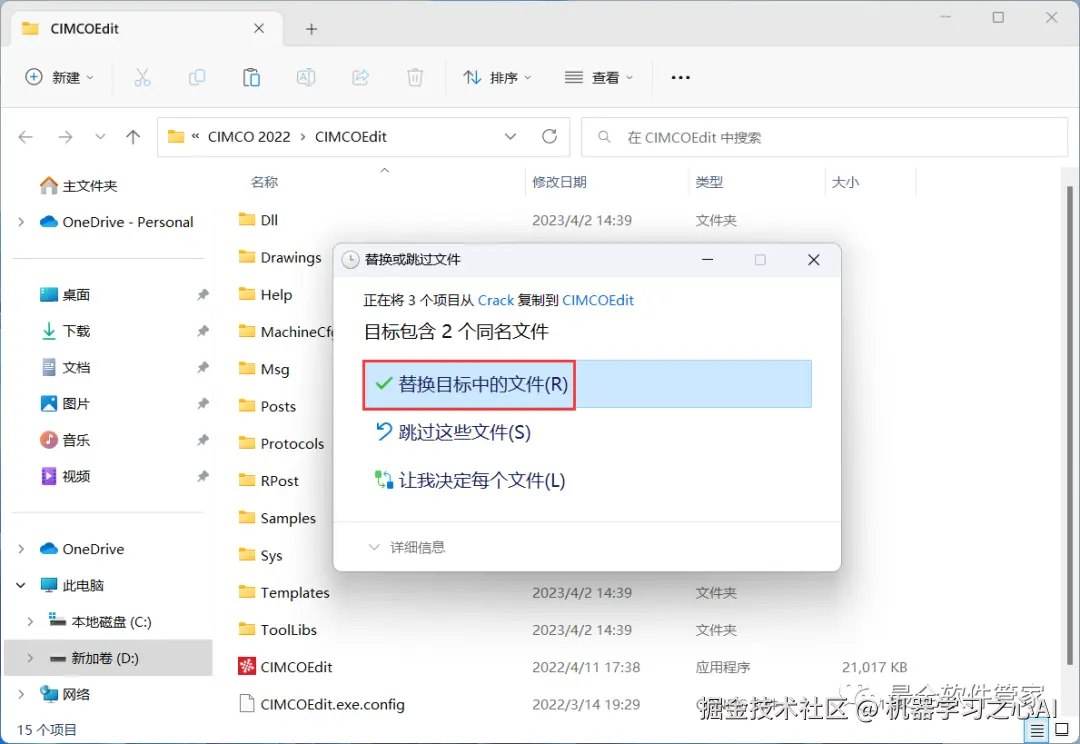Screen dimensions: 1080x744
Task: Click the Copy icon in toolbar
Action: 197,78
